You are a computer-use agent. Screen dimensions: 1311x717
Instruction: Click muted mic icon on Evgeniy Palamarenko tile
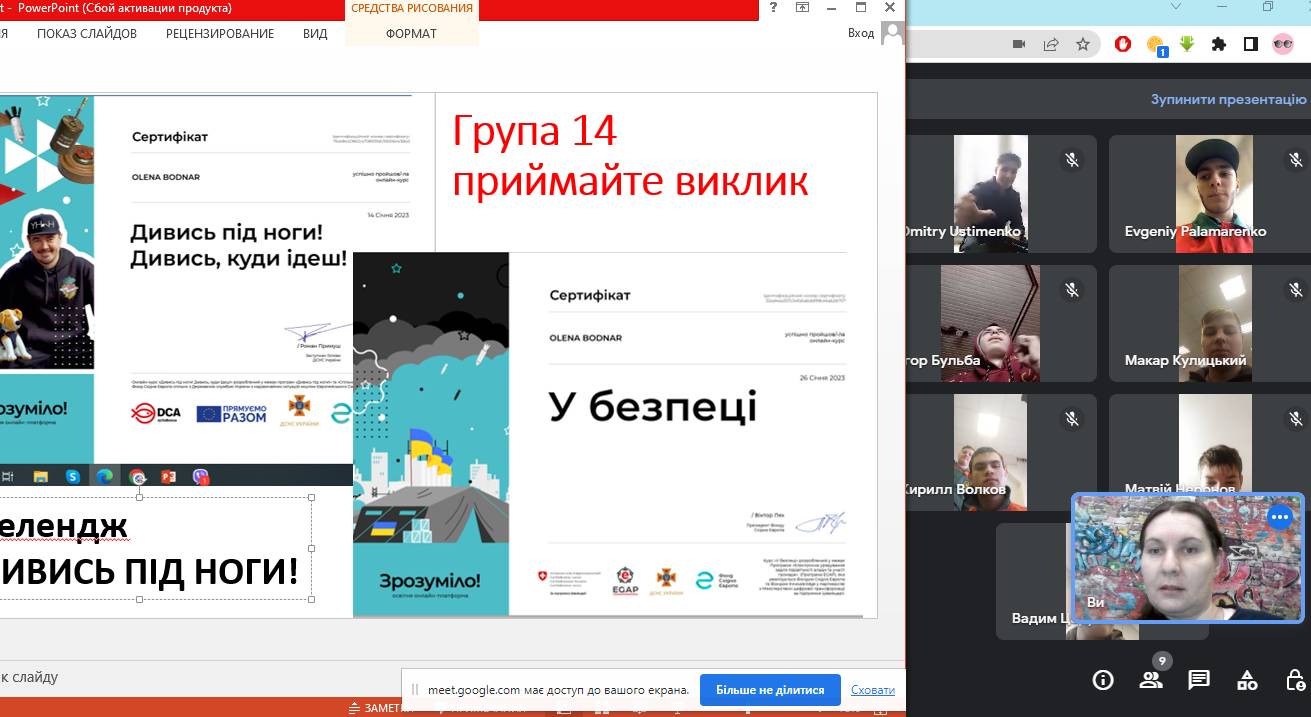pyautogui.click(x=1296, y=159)
